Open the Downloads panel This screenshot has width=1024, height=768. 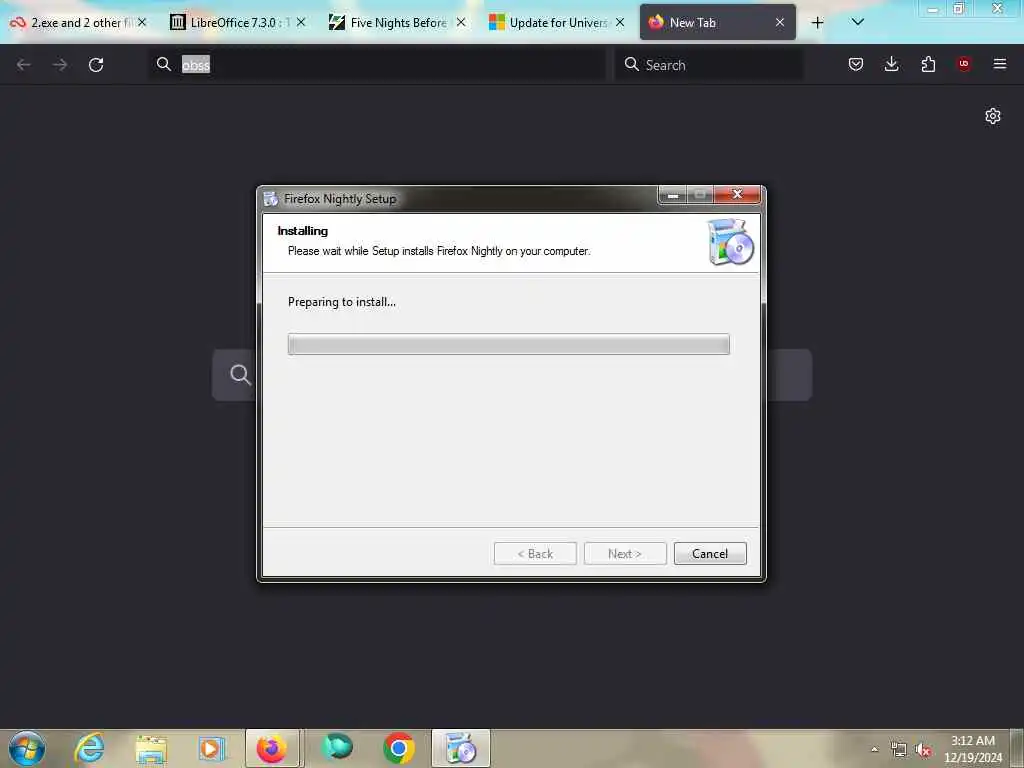click(891, 64)
